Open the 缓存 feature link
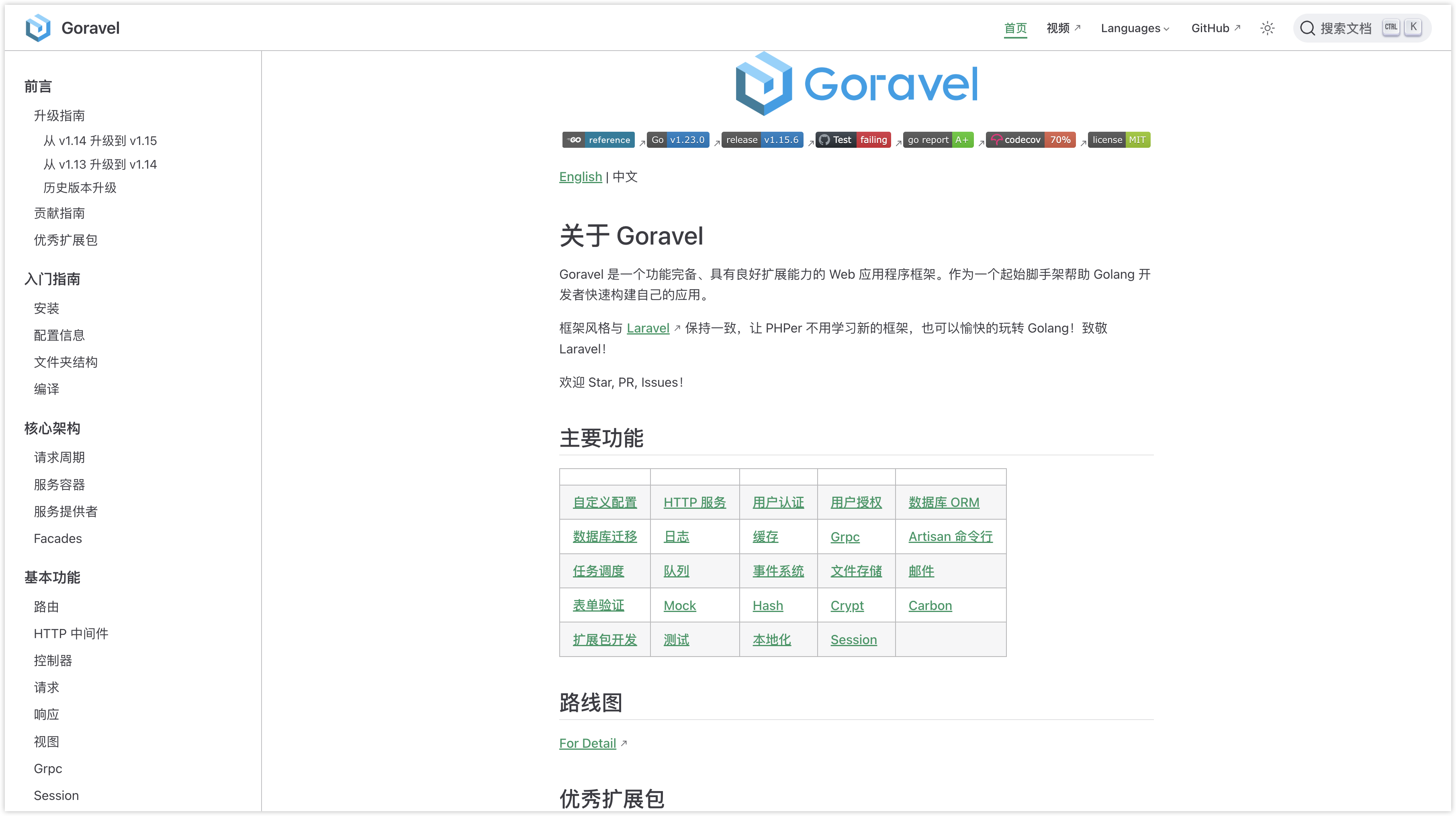 click(x=765, y=536)
